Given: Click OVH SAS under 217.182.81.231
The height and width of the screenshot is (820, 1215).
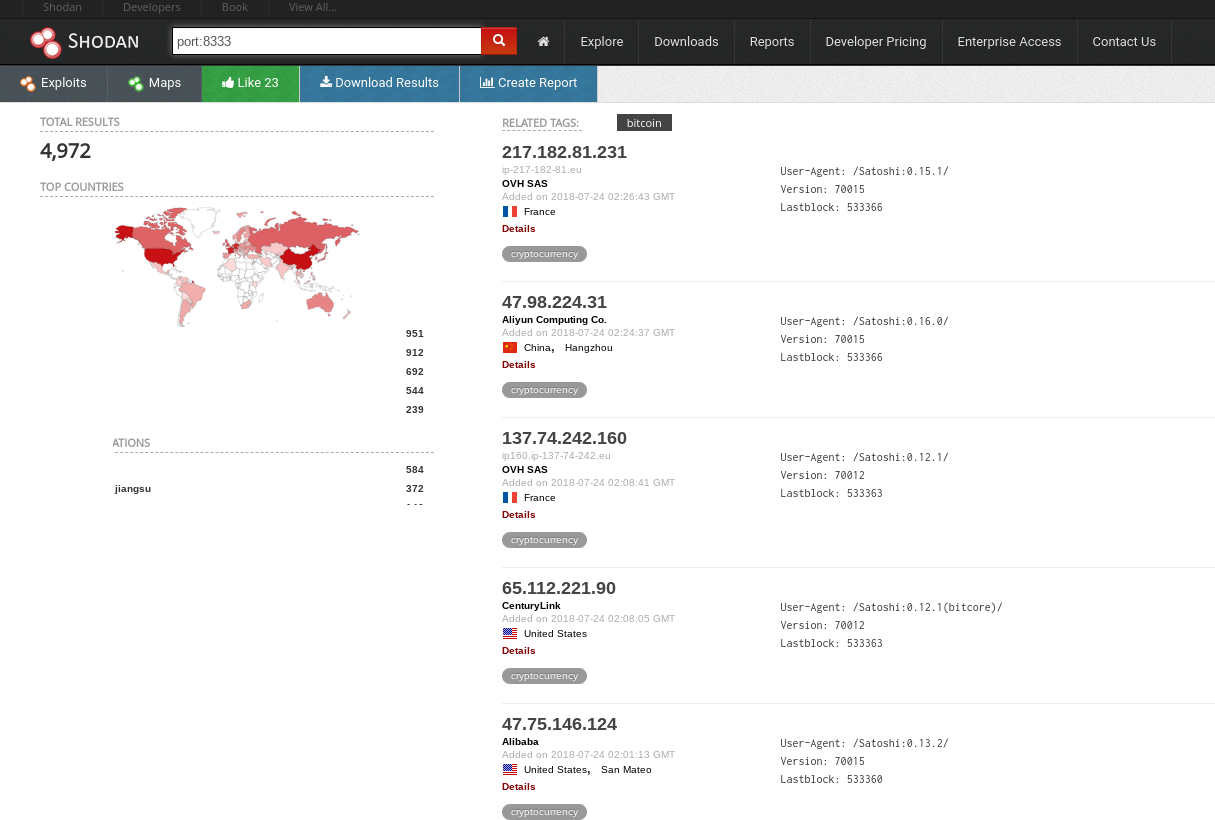Looking at the screenshot, I should [x=525, y=184].
